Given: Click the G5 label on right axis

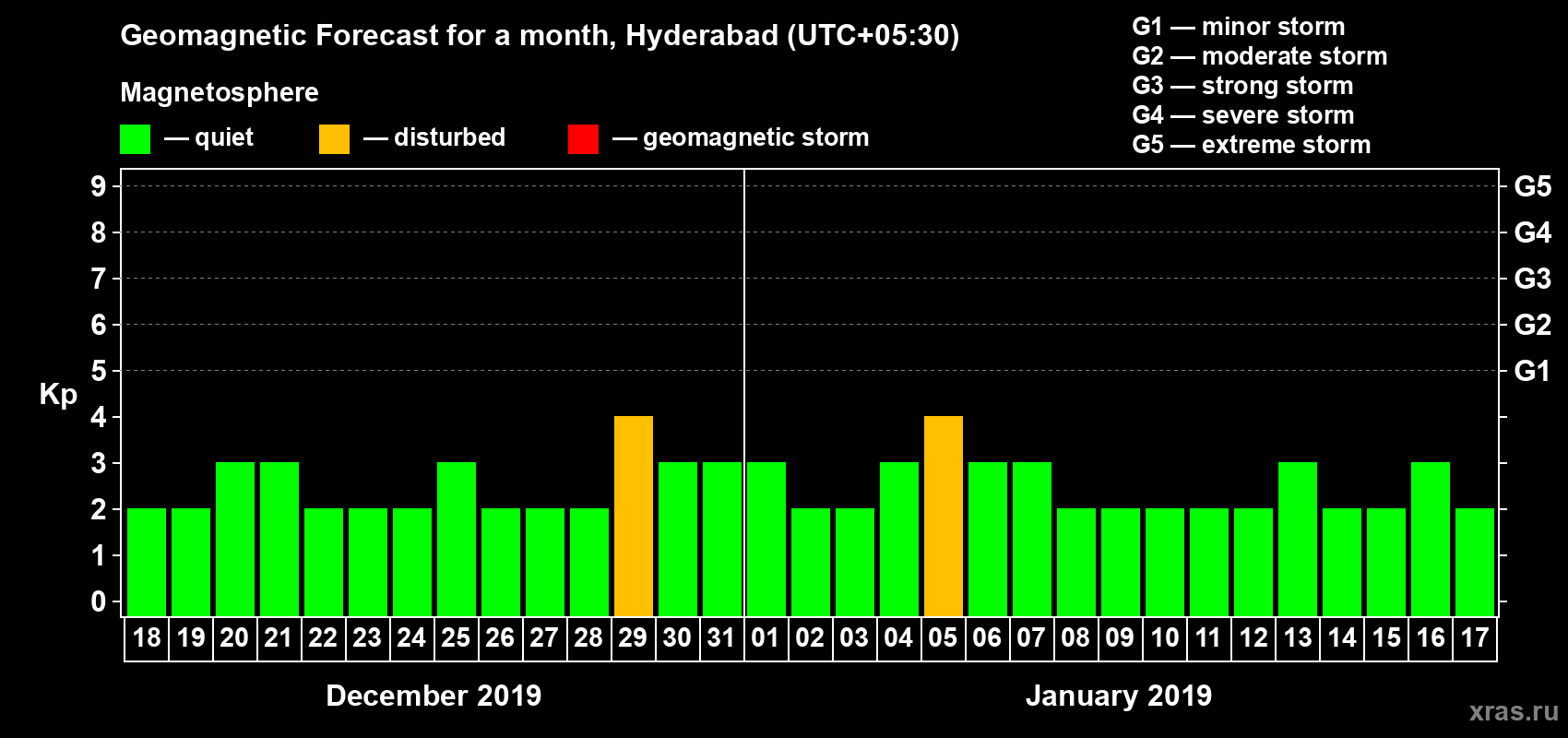Looking at the screenshot, I should point(1533,186).
